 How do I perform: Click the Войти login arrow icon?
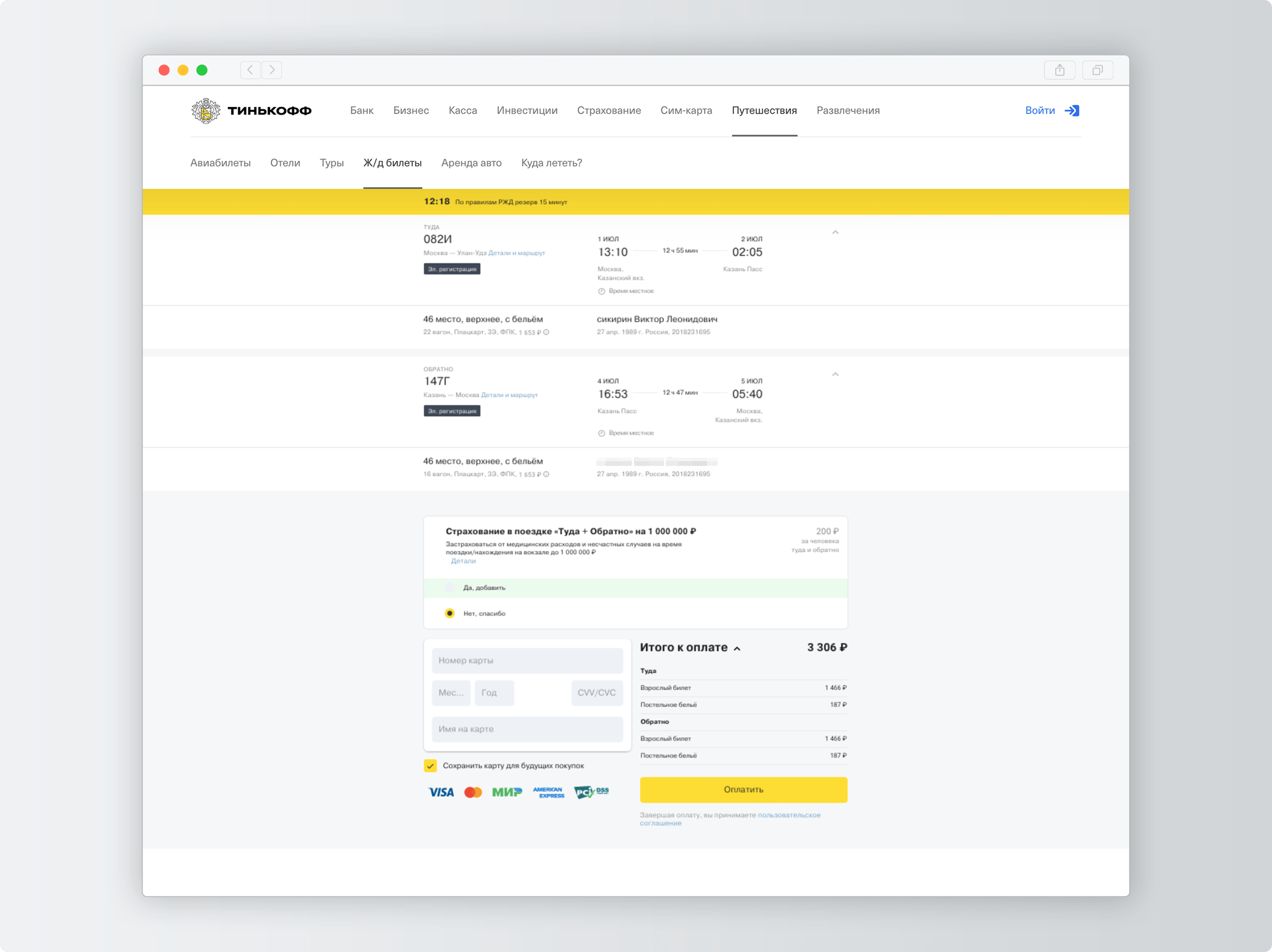pyautogui.click(x=1074, y=110)
